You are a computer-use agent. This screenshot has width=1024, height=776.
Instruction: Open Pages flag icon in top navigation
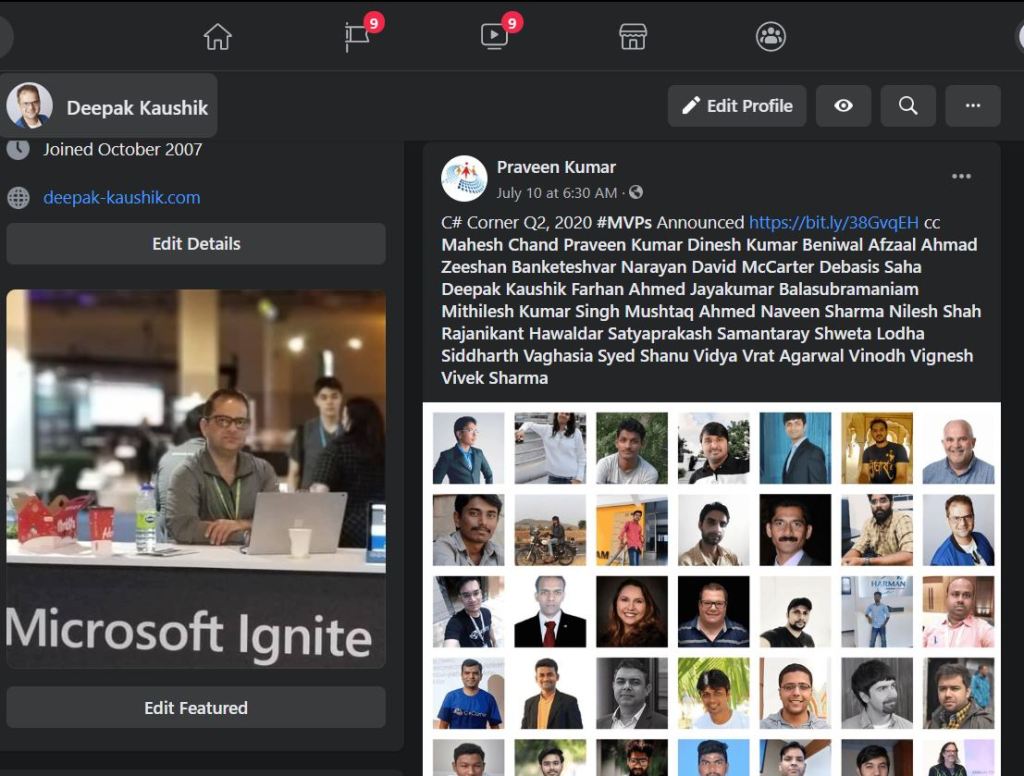tap(357, 37)
